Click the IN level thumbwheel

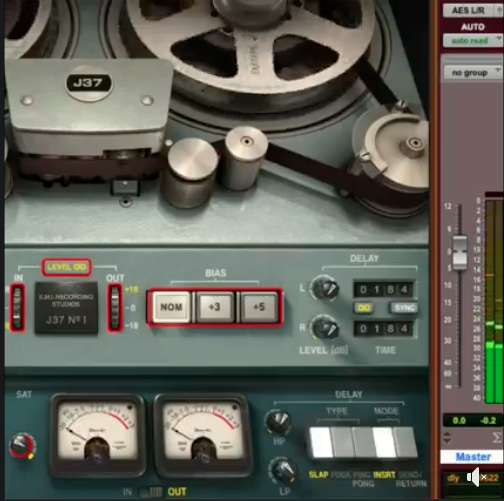(17, 307)
